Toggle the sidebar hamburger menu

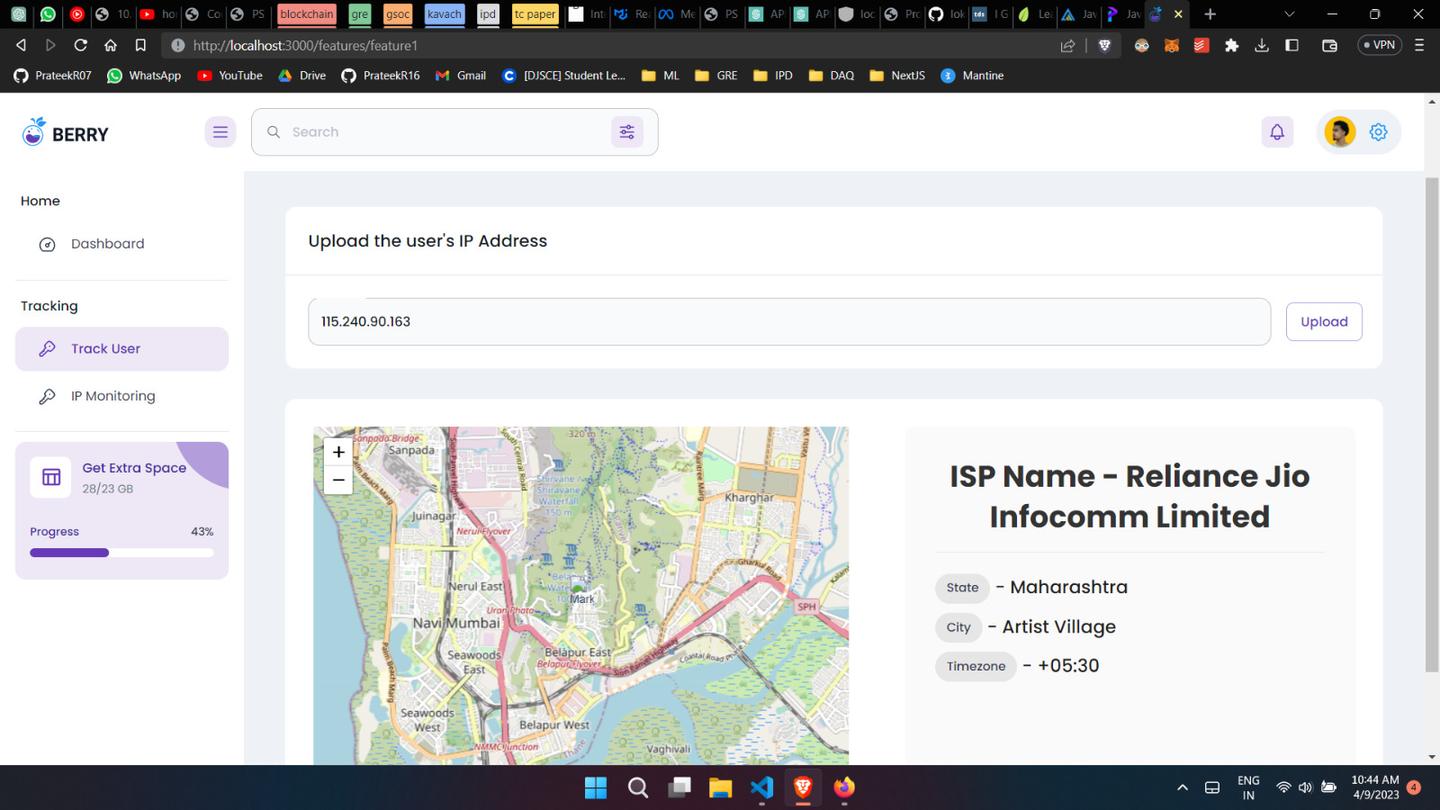click(x=220, y=132)
